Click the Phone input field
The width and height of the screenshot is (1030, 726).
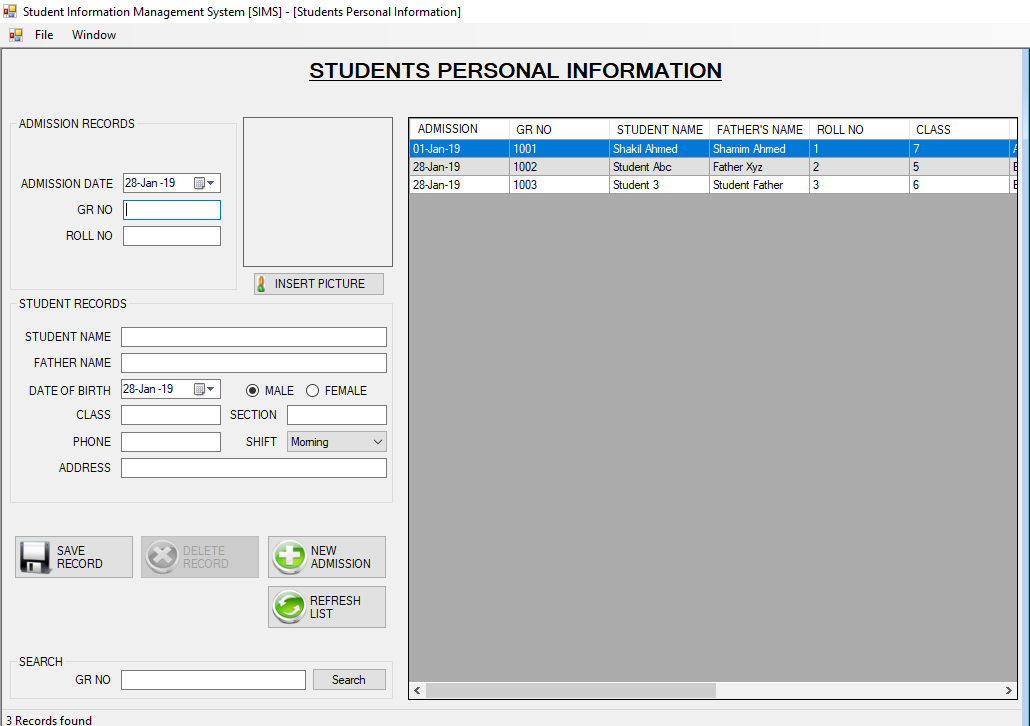171,442
